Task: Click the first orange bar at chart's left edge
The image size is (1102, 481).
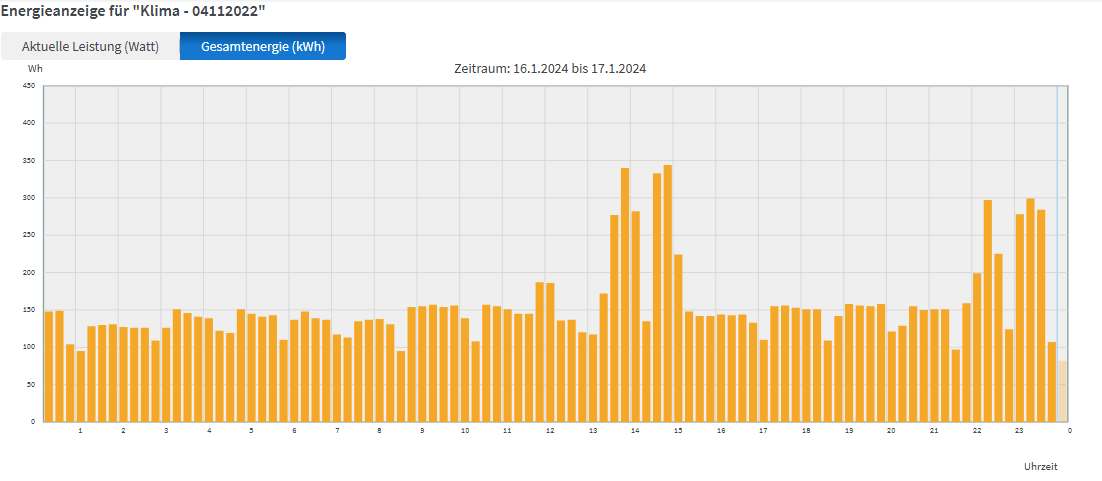Action: [49, 366]
